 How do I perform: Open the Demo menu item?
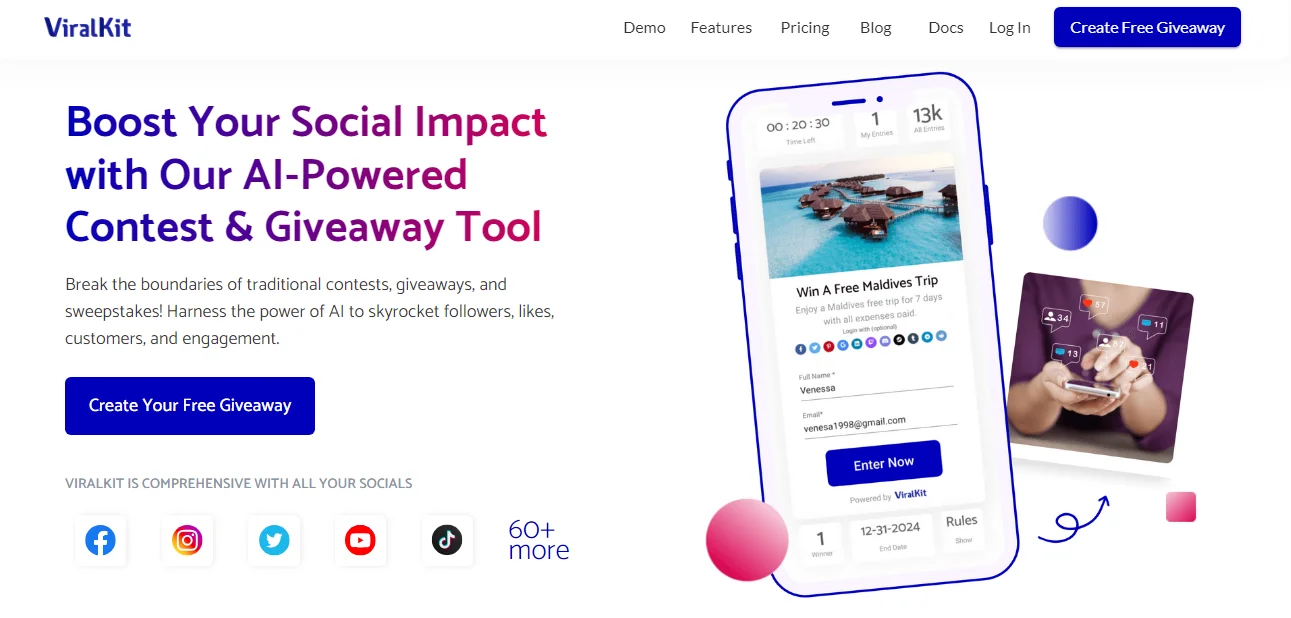644,28
